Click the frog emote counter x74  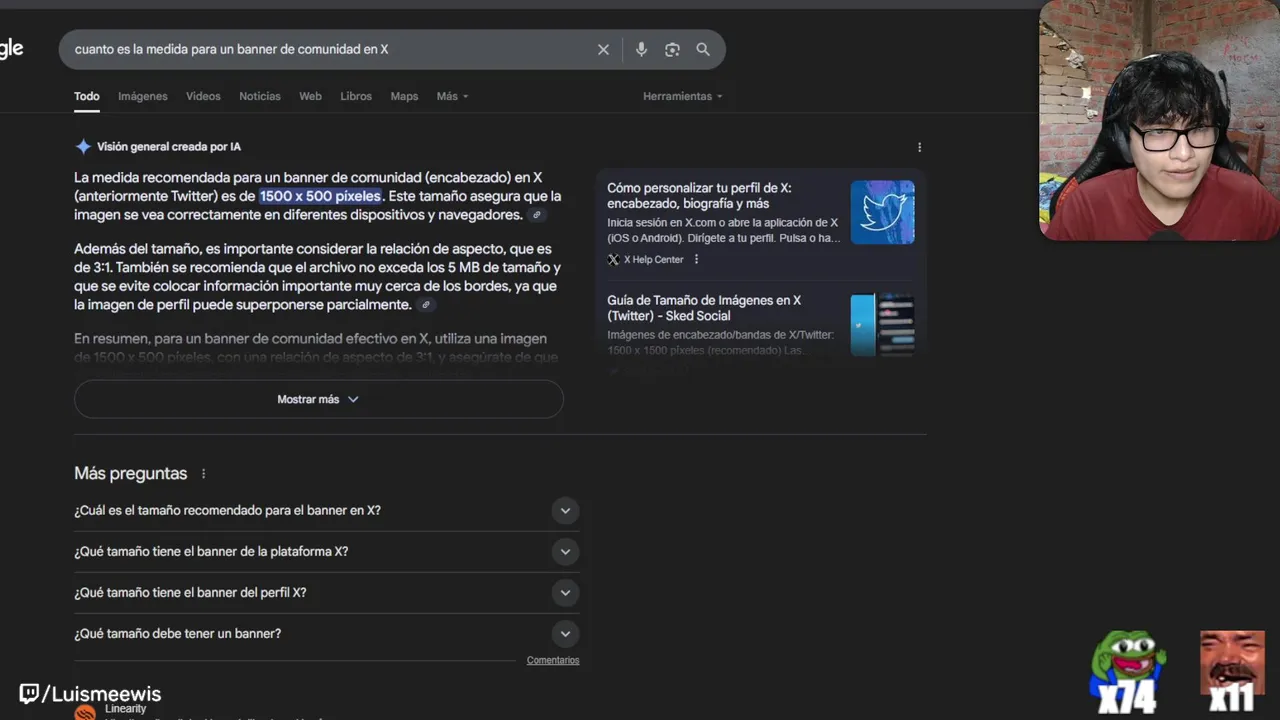point(1127,672)
